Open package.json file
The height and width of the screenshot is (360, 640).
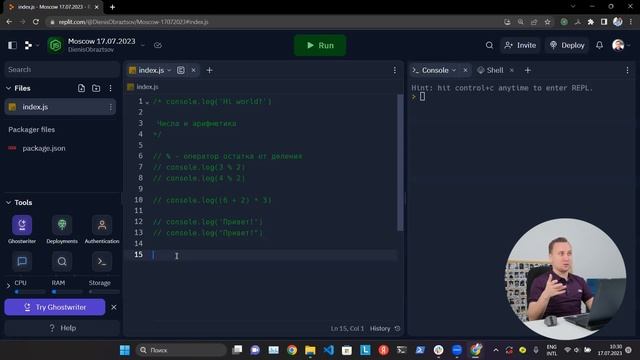(44, 148)
